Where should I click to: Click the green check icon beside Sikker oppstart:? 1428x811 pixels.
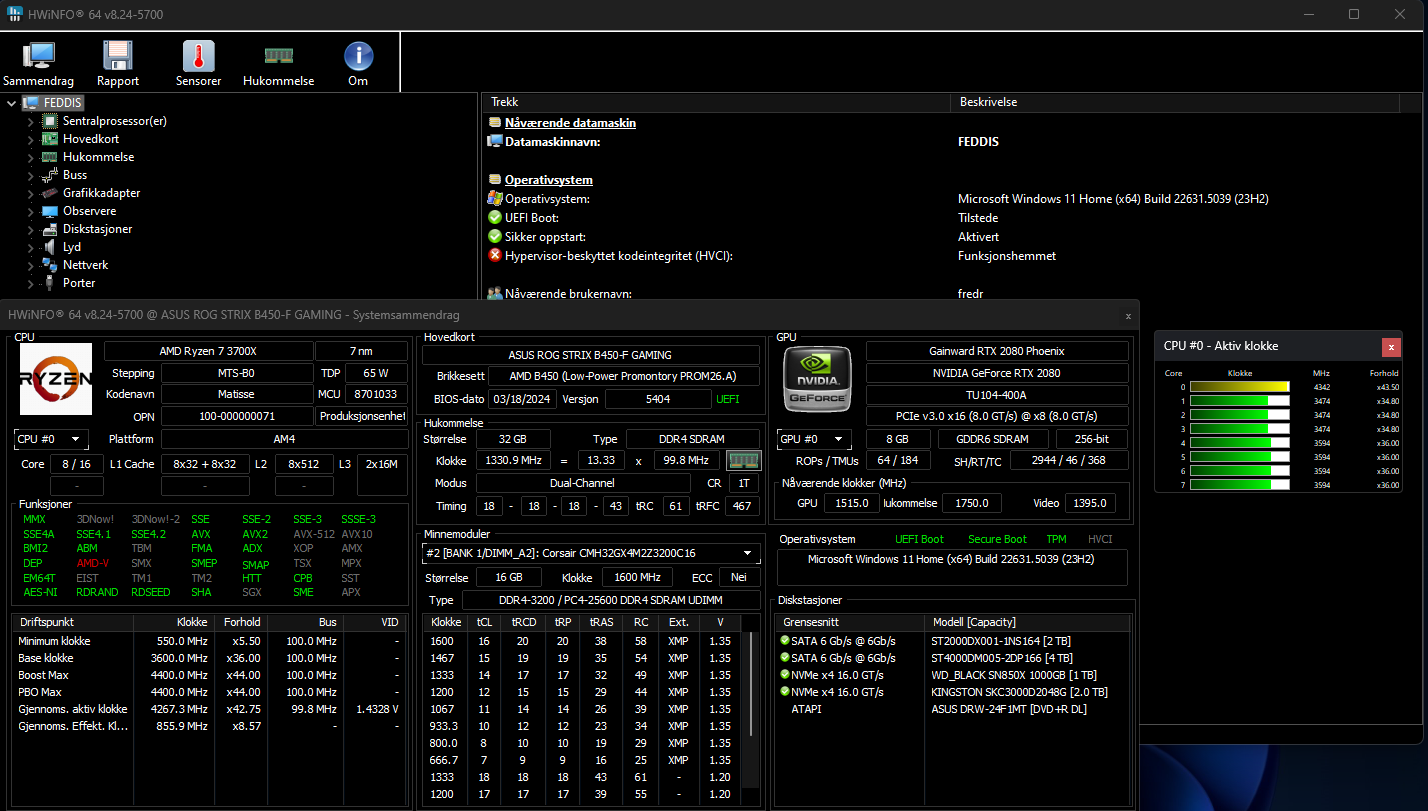pos(494,237)
